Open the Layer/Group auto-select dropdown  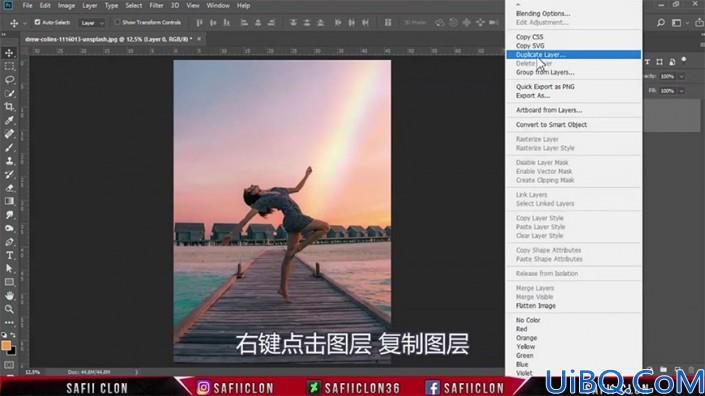point(92,22)
